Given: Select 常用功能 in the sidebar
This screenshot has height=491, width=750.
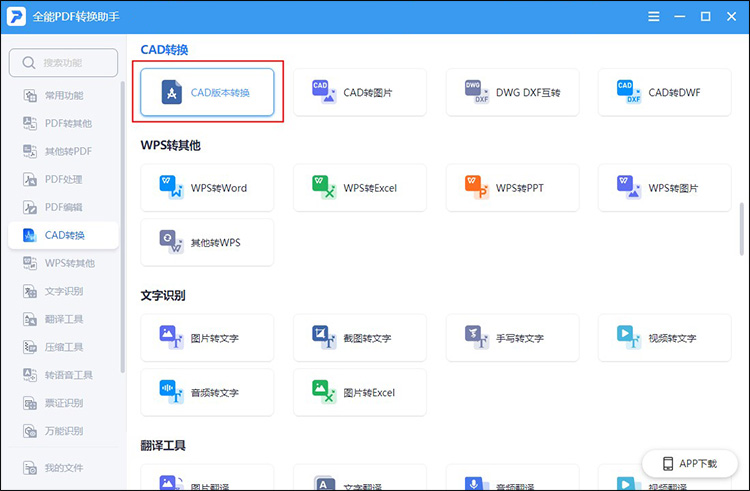Looking at the screenshot, I should coord(63,96).
